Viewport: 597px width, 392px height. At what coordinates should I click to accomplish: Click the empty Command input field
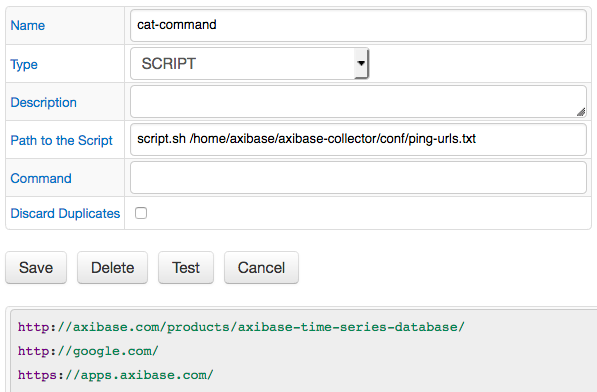pos(358,178)
